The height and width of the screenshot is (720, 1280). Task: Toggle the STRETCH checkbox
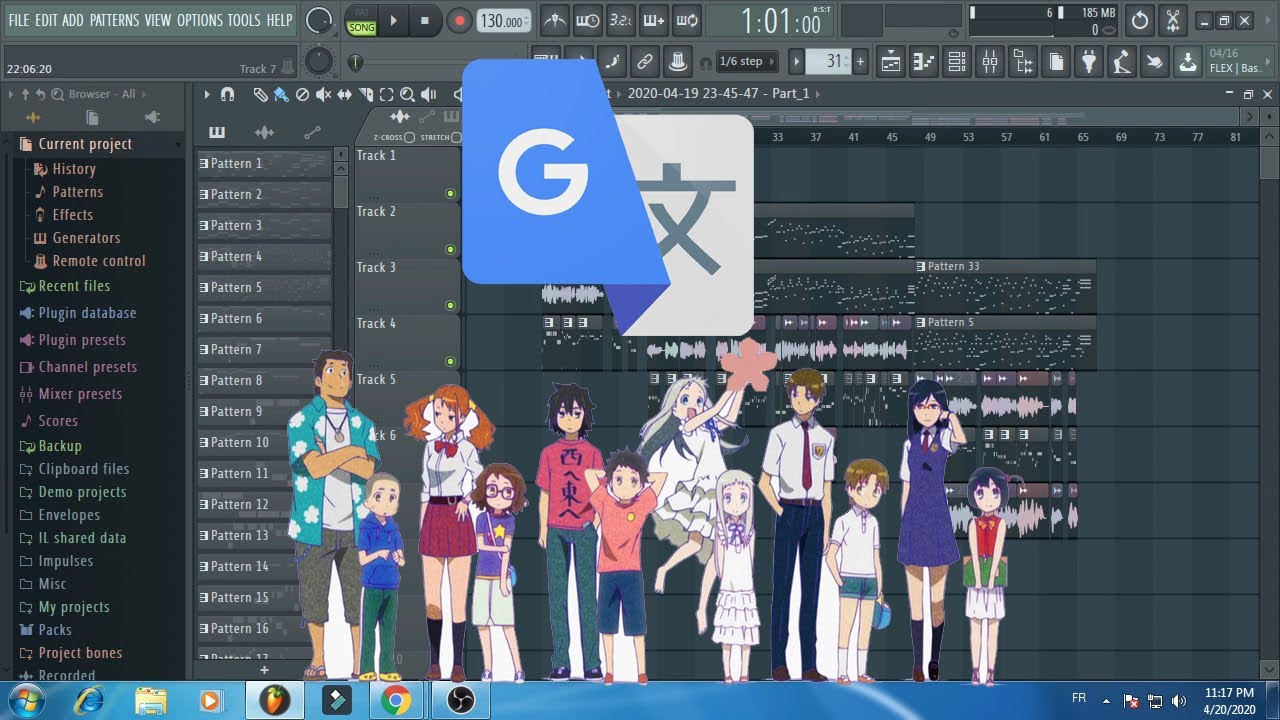click(456, 137)
